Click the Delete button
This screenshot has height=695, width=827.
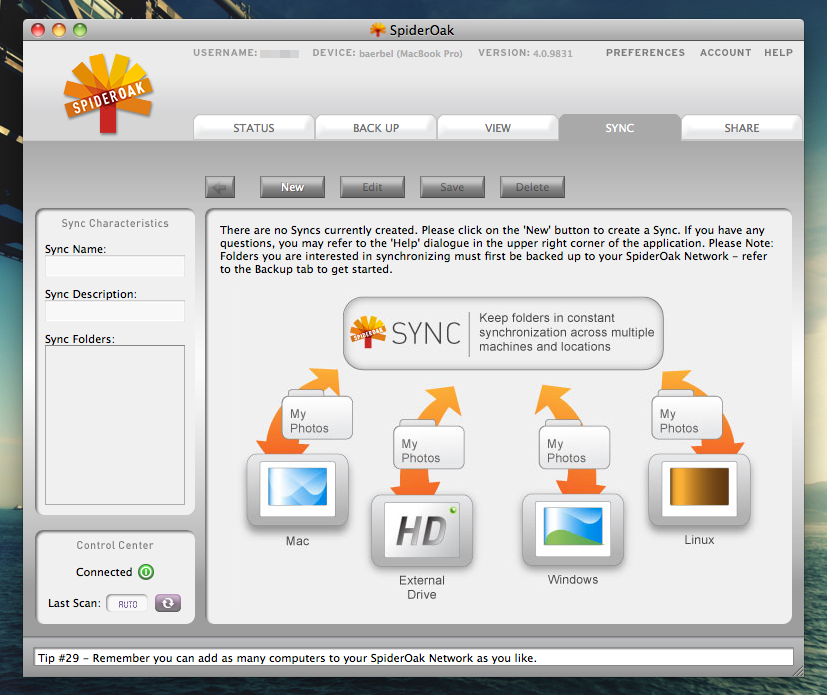tap(532, 187)
